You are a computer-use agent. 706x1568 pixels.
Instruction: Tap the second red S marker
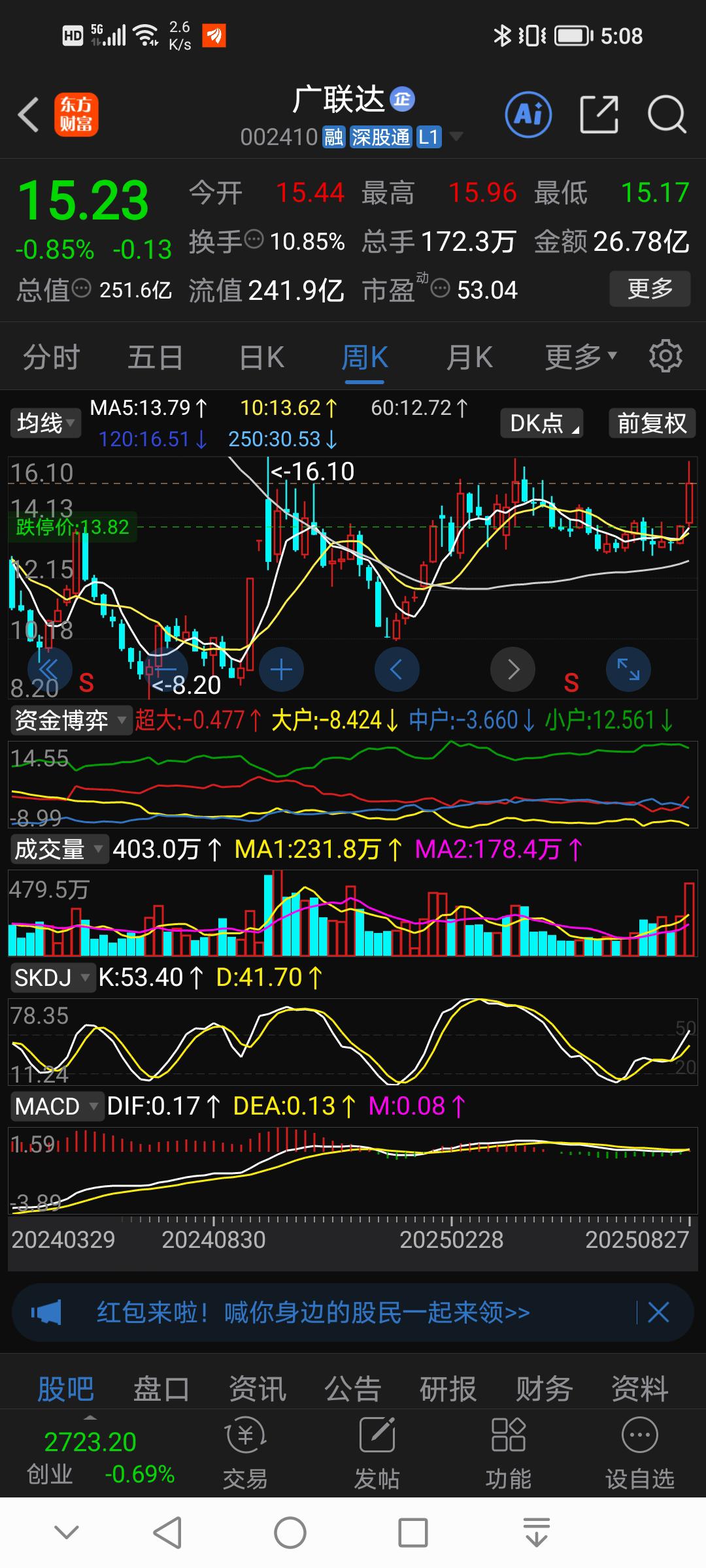pyautogui.click(x=571, y=683)
